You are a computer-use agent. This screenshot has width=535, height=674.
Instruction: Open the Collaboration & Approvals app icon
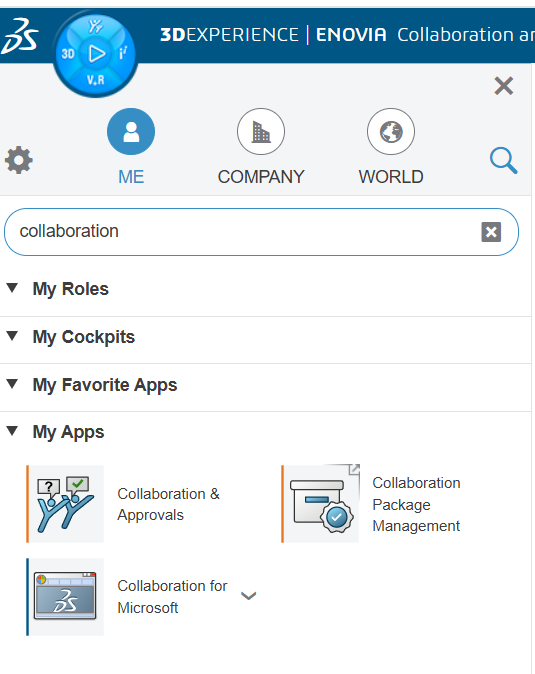click(x=65, y=504)
